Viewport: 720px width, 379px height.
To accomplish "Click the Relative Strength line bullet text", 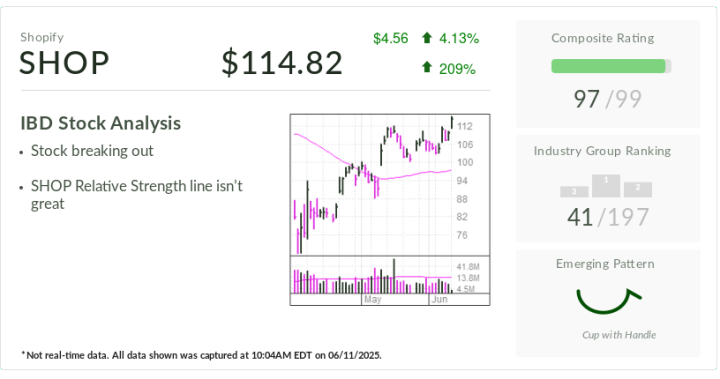I will (136, 195).
